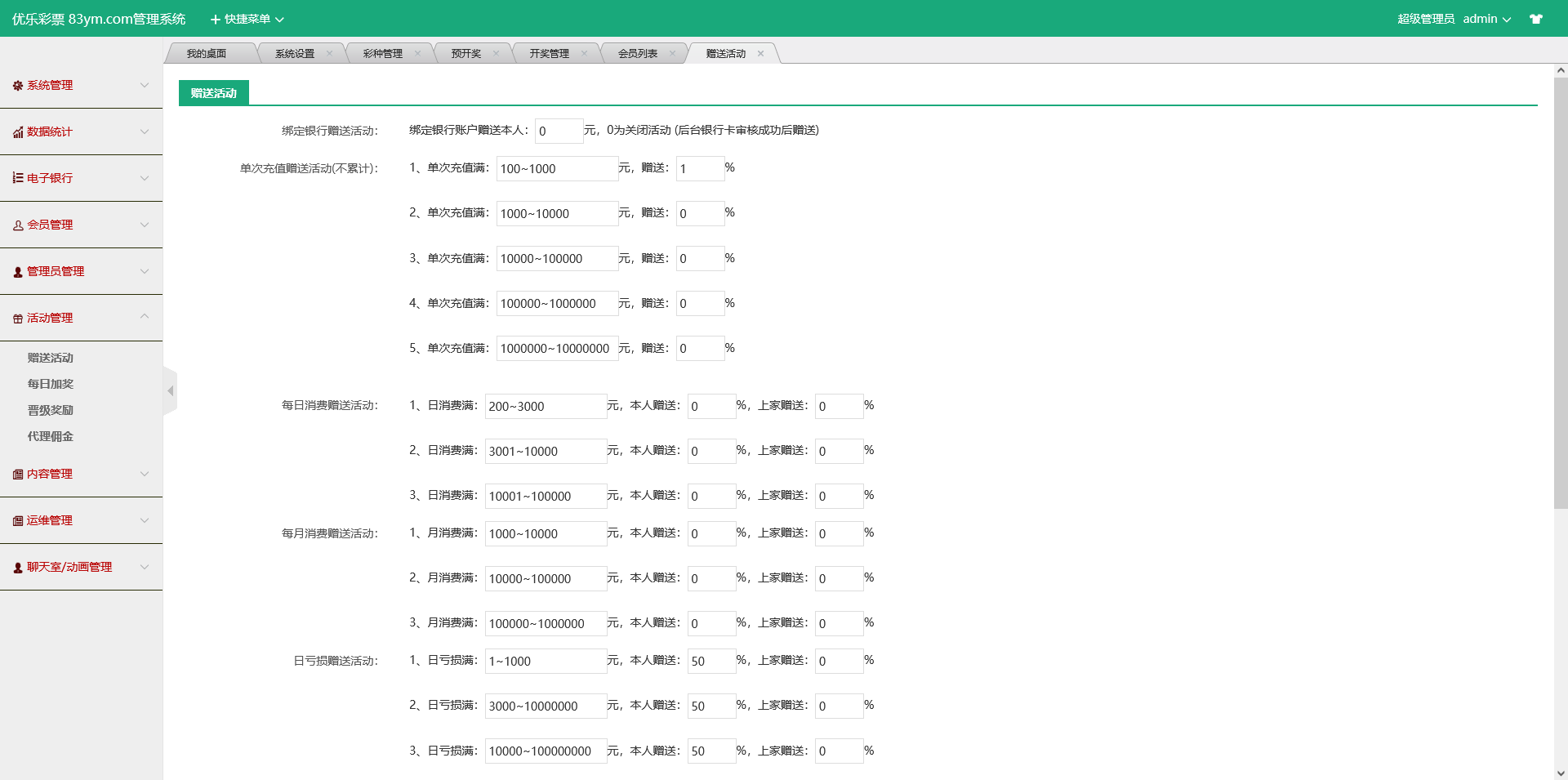Open 赠送活动 in the sidebar

[x=51, y=358]
